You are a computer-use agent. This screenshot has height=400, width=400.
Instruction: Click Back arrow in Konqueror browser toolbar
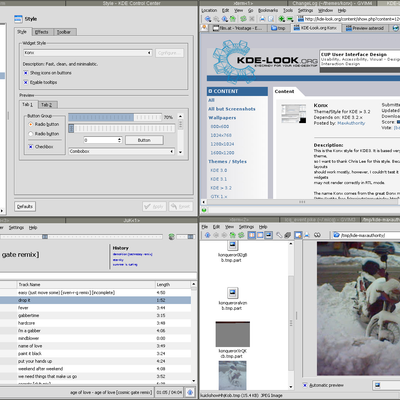coord(208,19)
